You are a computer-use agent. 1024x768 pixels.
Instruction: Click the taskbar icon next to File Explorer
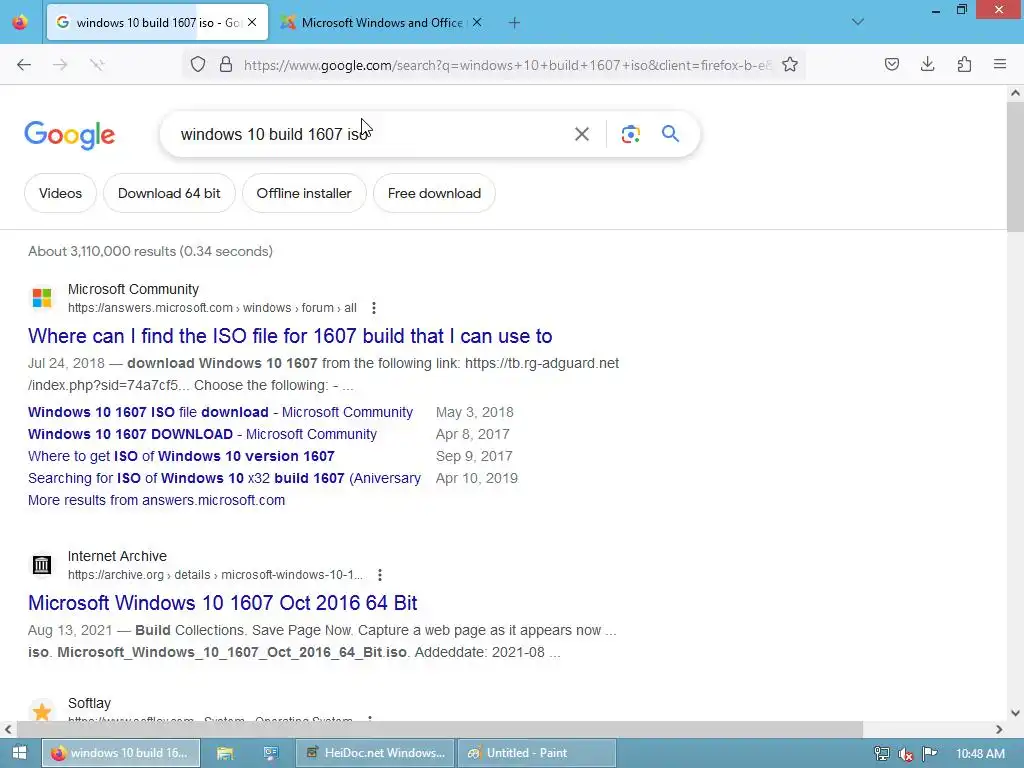coord(271,753)
